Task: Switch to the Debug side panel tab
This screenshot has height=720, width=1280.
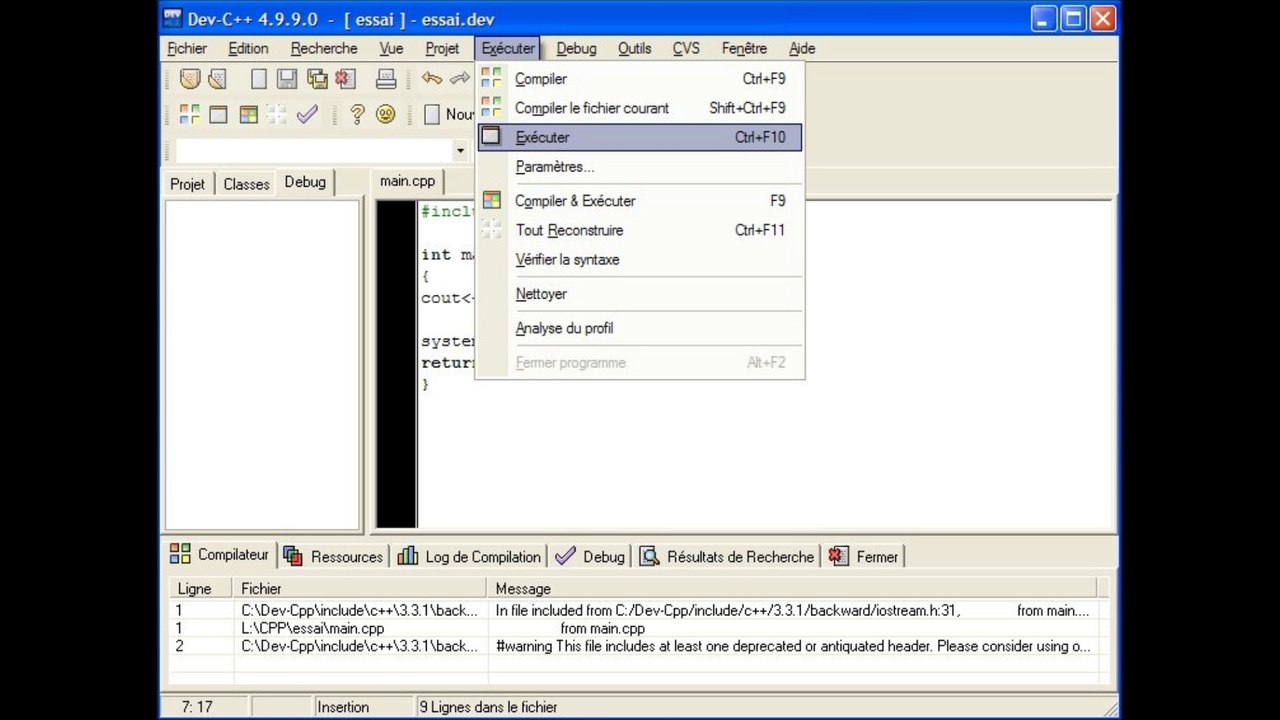Action: click(x=305, y=182)
